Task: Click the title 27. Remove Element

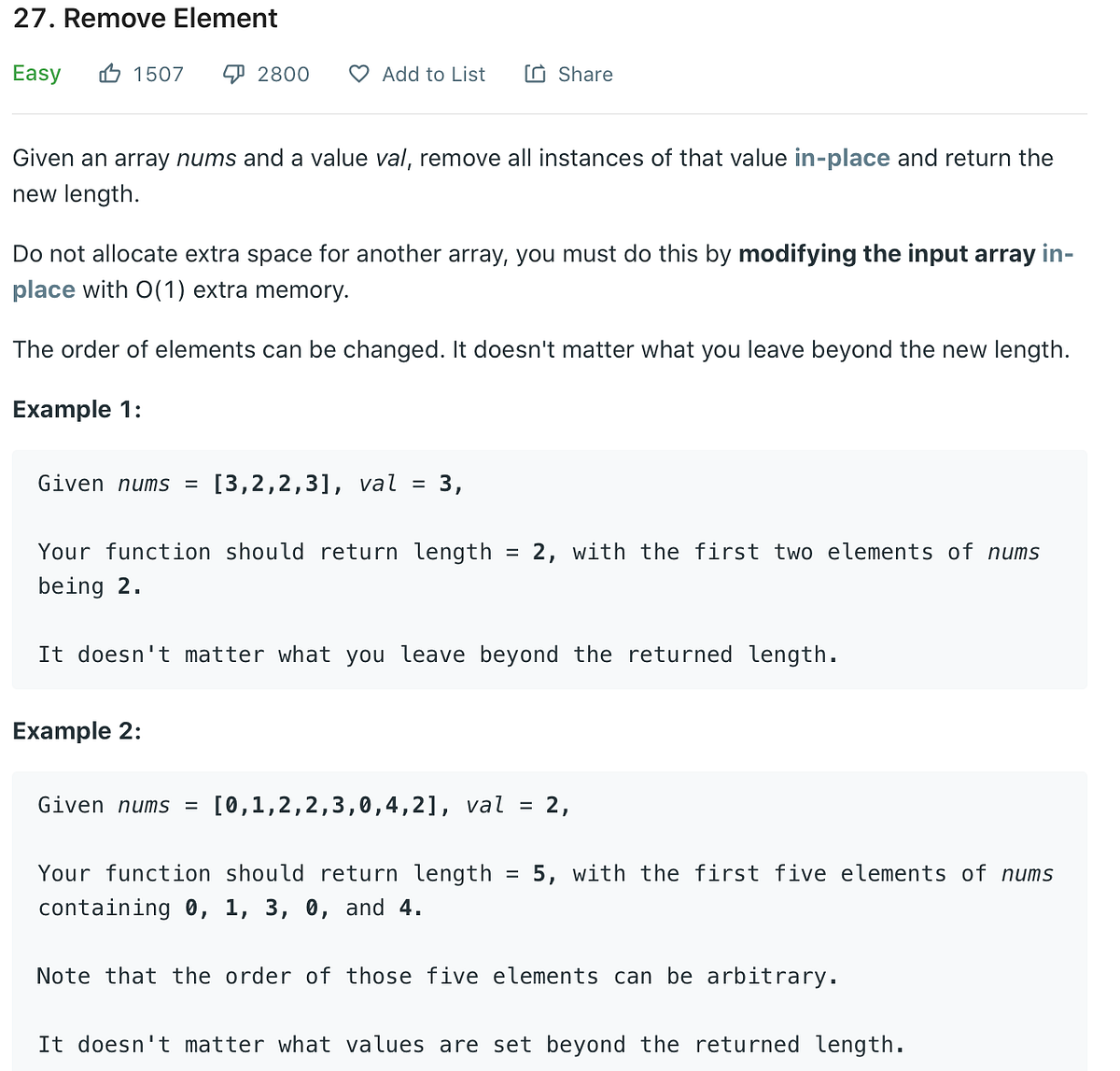Action: 146,18
